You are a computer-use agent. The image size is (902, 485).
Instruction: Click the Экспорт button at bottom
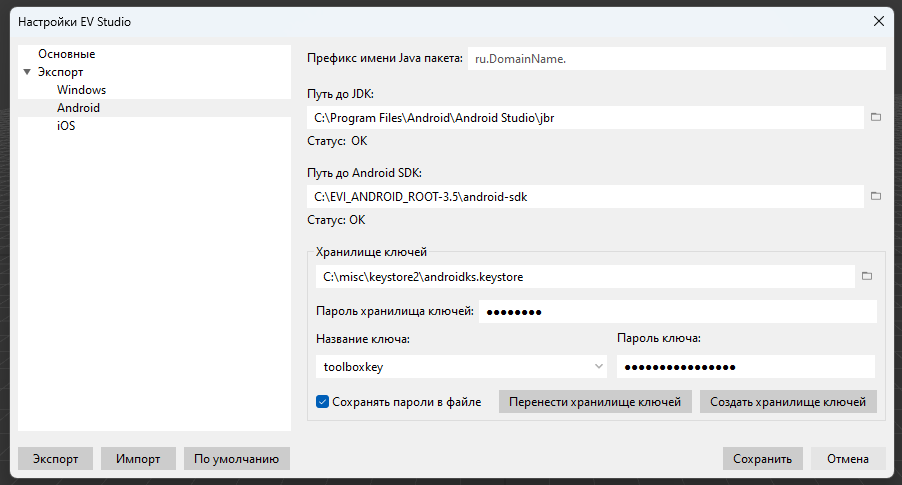coord(55,459)
